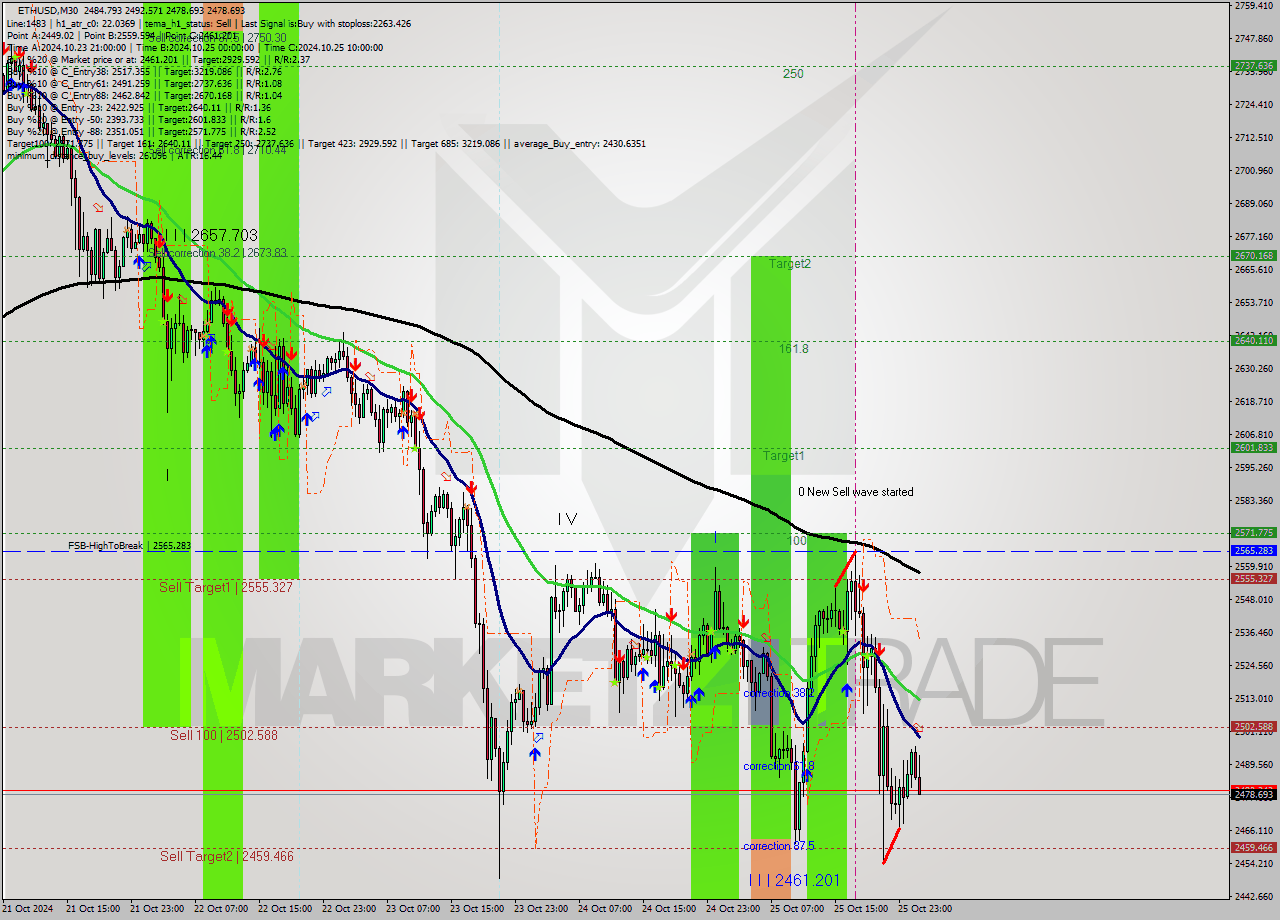Click the 2442.660 price scale value
The height and width of the screenshot is (920, 1280).
1254,897
